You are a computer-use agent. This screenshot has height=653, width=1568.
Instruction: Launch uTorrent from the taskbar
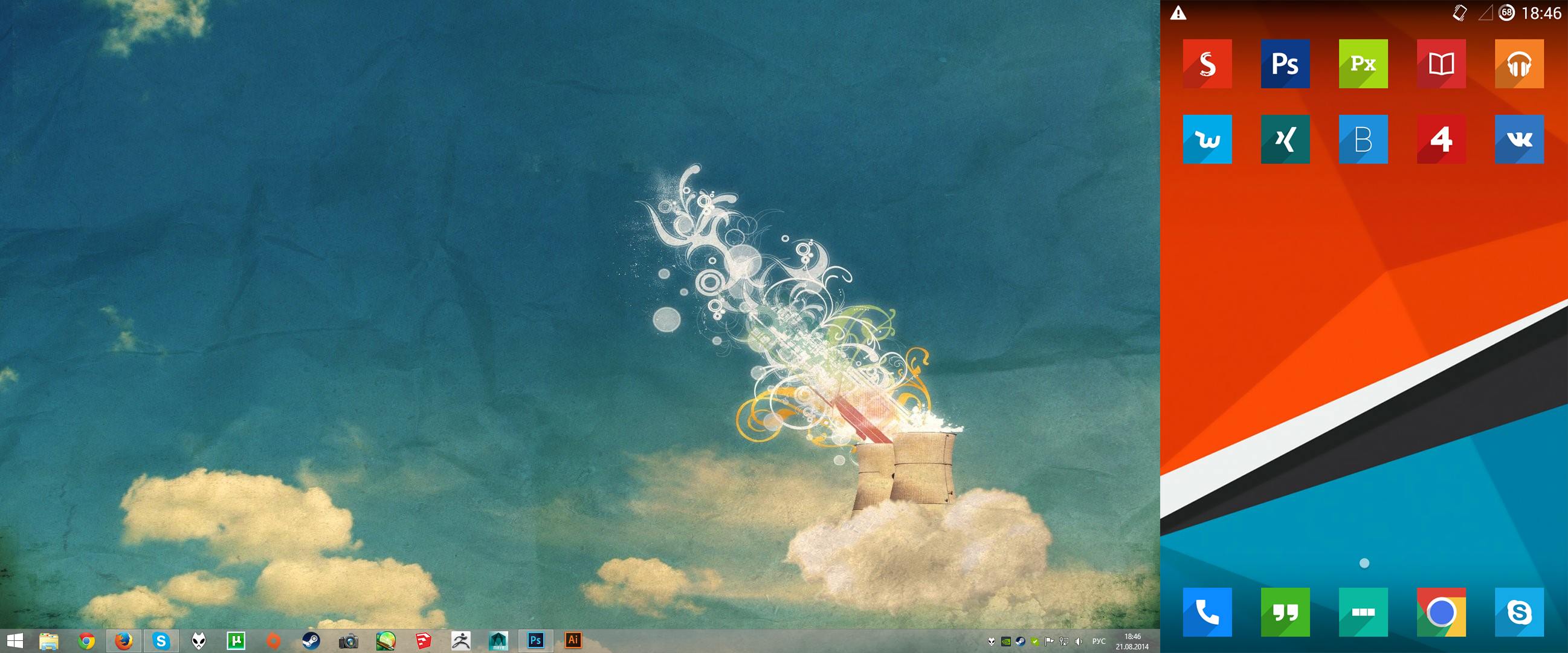(x=236, y=640)
